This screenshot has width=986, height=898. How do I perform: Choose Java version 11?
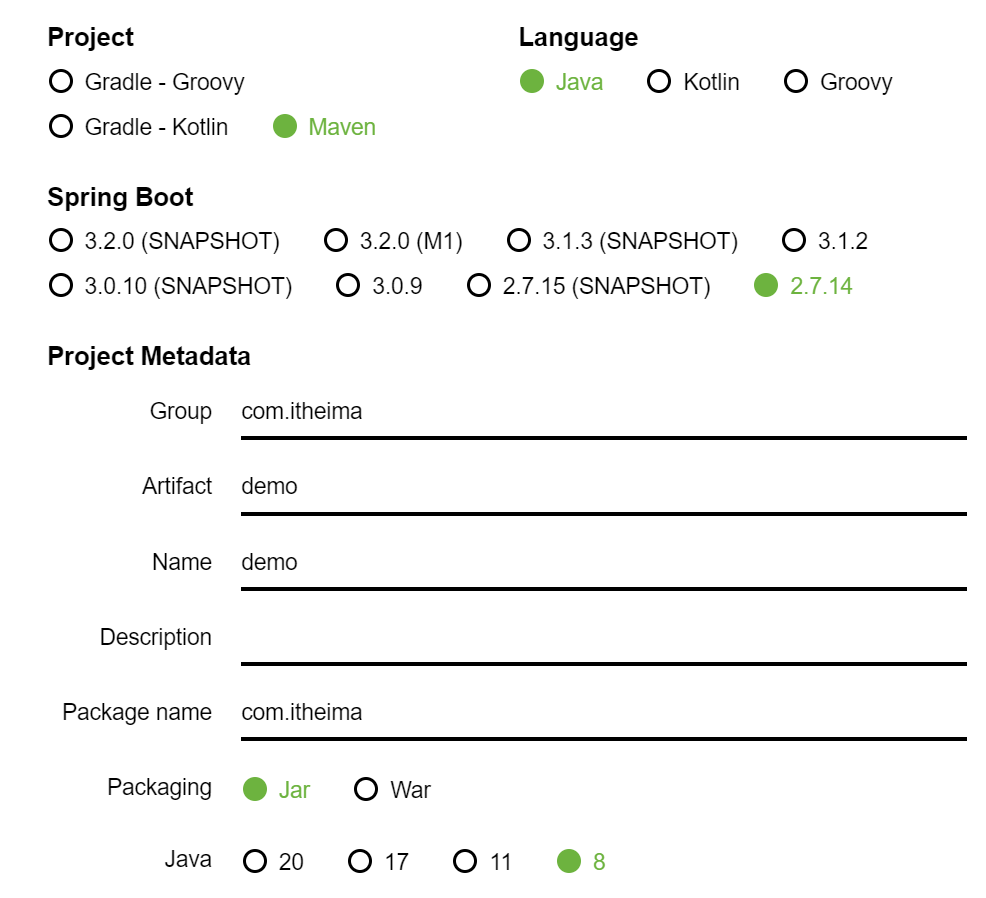tap(464, 861)
